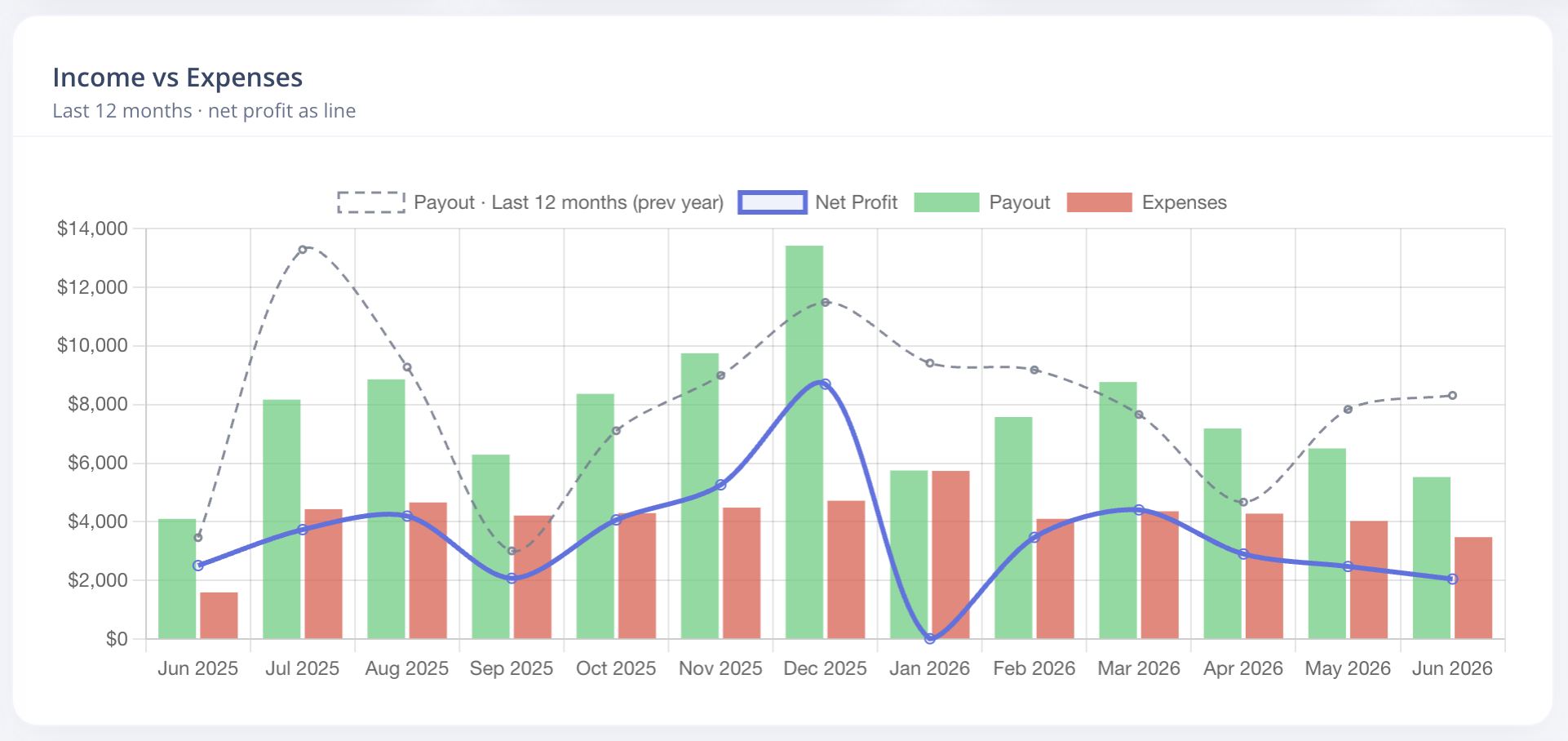Select the Mar 2026 green Payout bar
Screen dimensions: 1568x741
(1118, 510)
